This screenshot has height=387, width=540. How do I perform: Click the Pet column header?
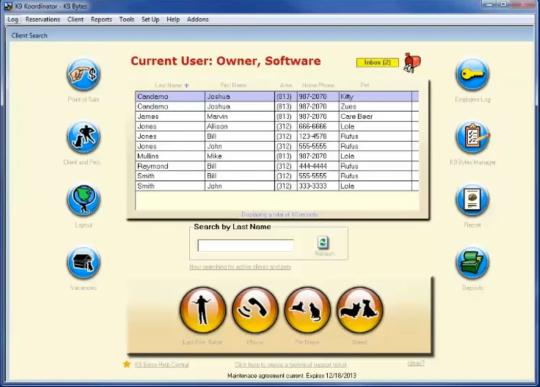click(365, 85)
